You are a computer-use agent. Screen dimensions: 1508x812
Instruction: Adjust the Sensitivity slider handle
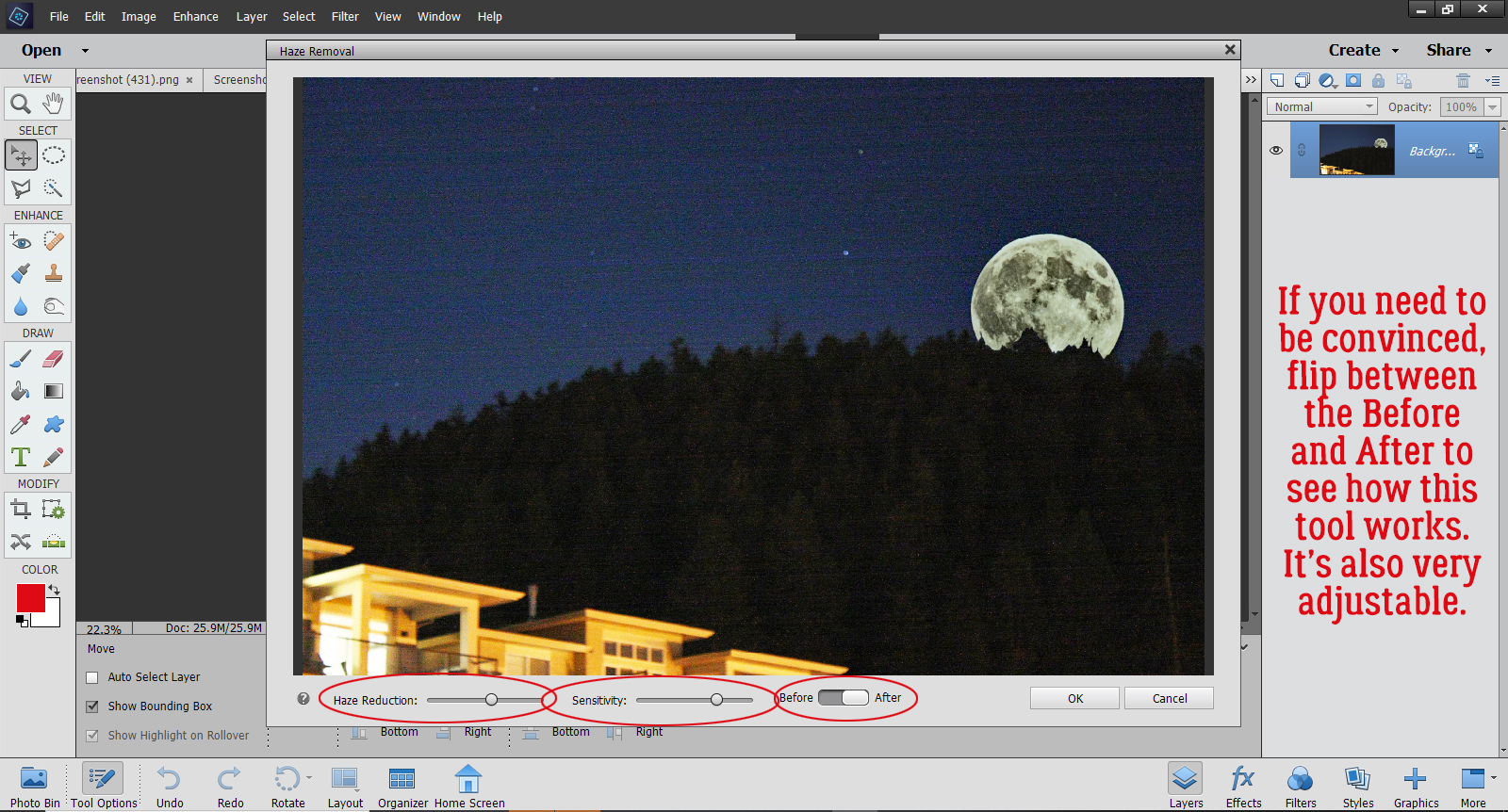(x=716, y=700)
